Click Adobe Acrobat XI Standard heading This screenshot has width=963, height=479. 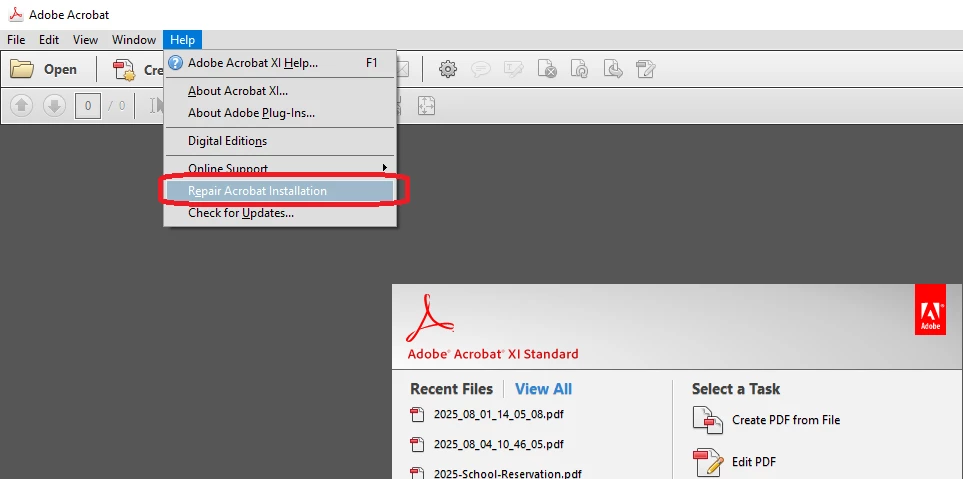tap(493, 354)
